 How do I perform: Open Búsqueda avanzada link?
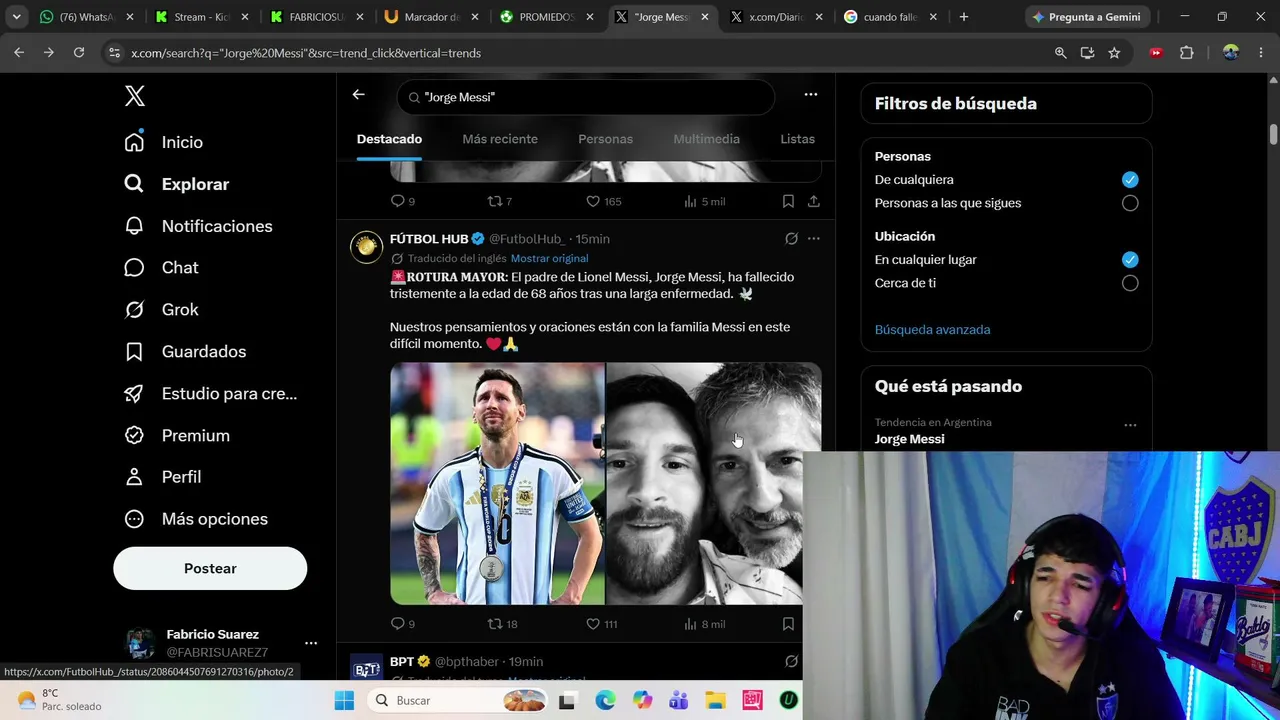pos(932,329)
